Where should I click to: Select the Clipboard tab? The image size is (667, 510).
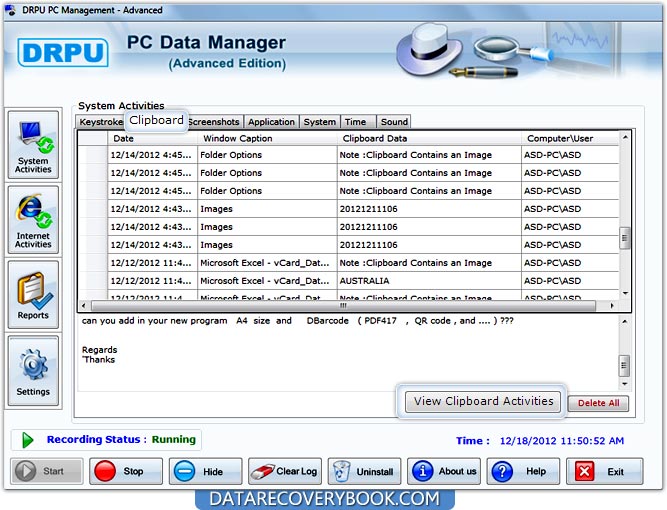click(156, 120)
